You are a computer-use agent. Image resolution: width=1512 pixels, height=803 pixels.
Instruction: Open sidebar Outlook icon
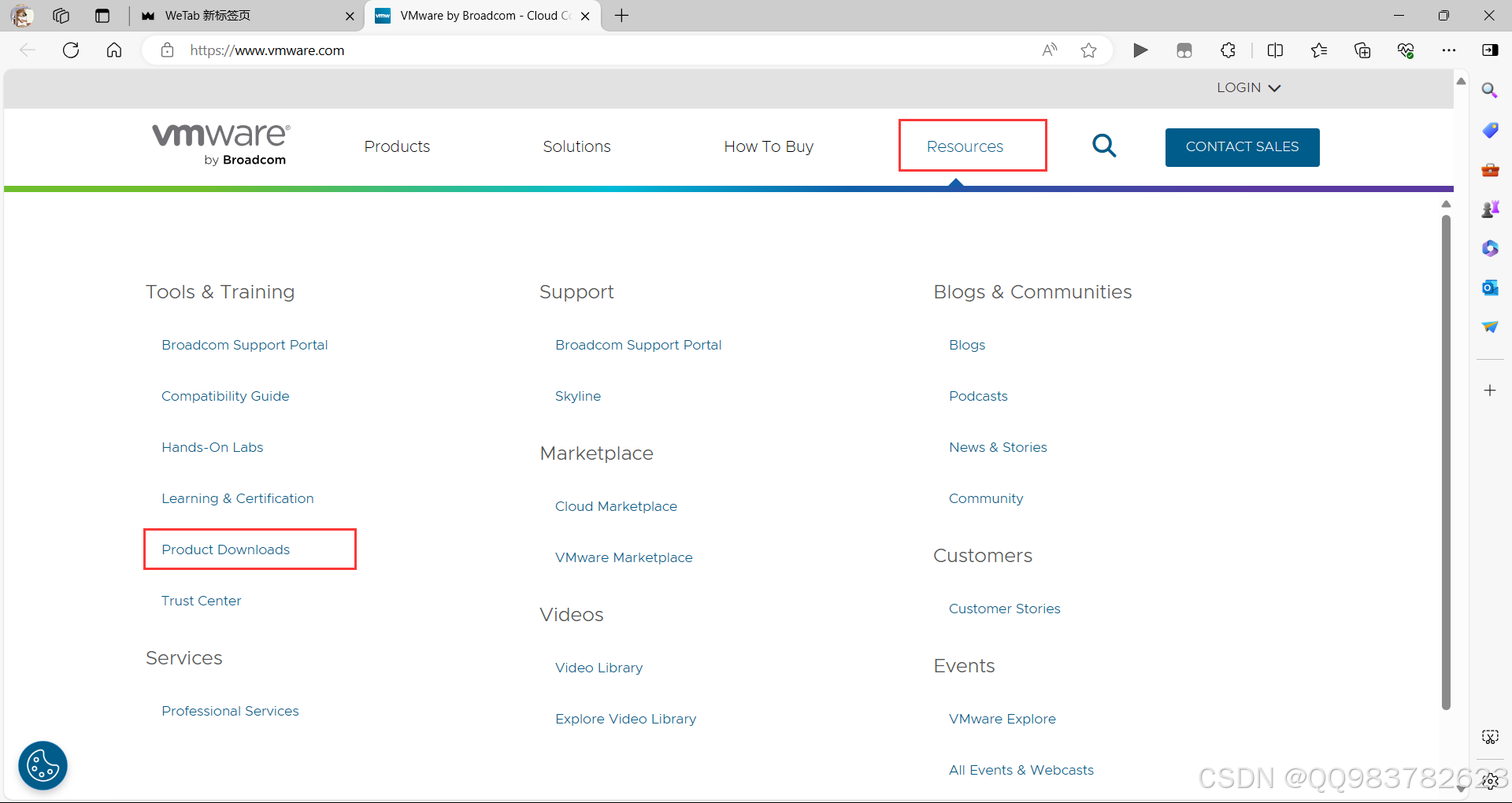pos(1490,287)
